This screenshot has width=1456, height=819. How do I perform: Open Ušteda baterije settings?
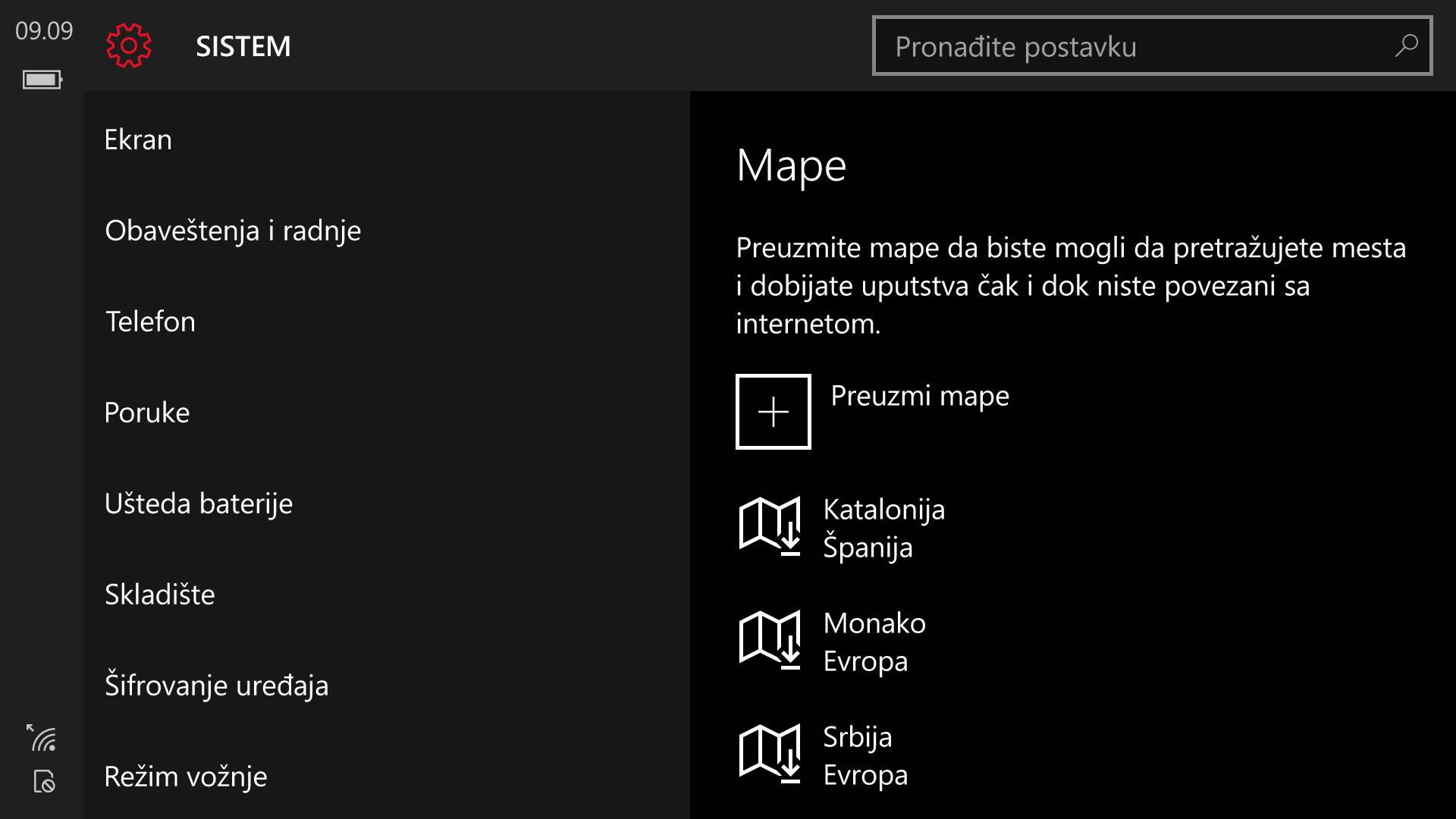[x=198, y=503]
